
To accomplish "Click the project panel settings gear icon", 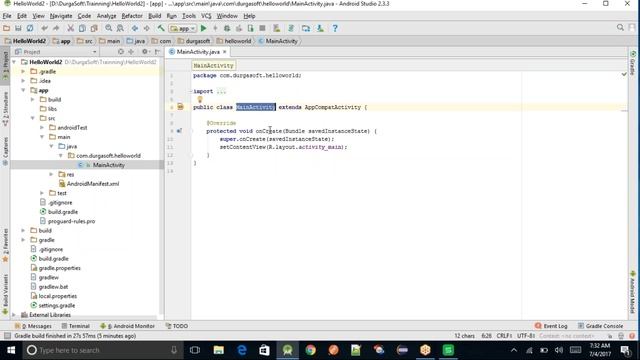I will [x=144, y=52].
